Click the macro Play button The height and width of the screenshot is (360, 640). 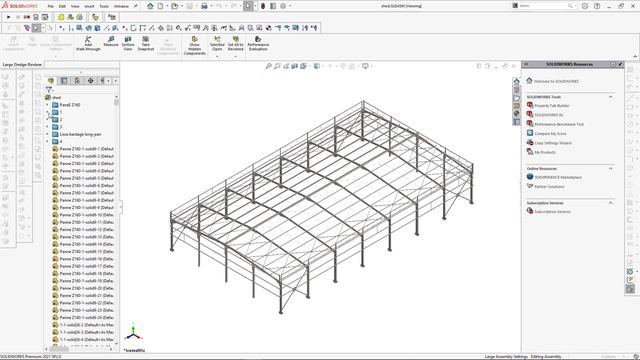(x=8, y=17)
